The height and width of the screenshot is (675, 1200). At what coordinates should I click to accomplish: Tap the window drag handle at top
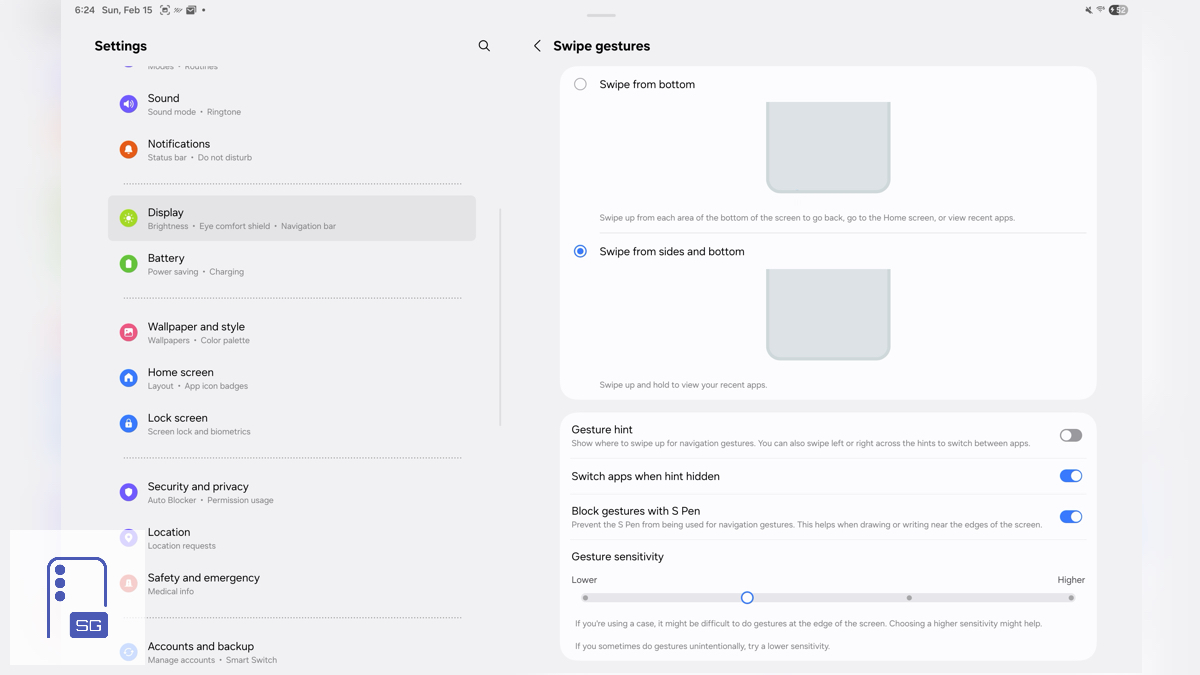601,16
